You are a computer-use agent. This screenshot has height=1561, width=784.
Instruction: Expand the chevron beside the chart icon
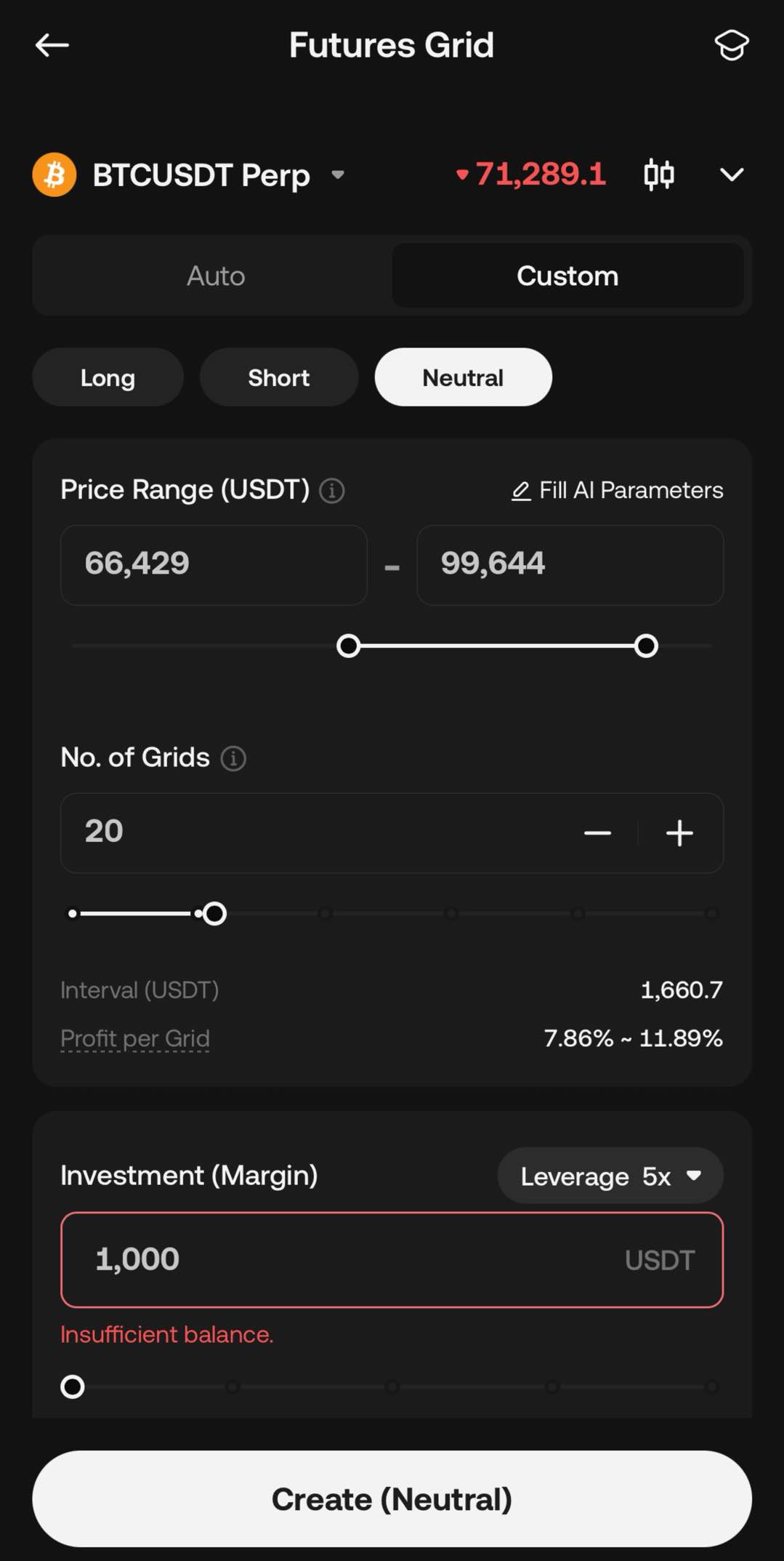point(731,175)
